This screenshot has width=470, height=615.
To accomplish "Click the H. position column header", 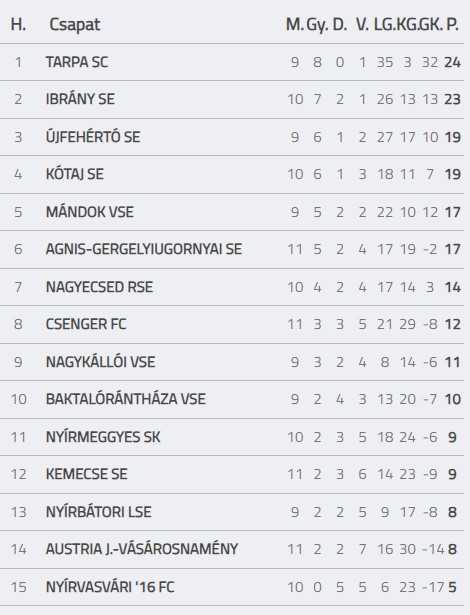I will tap(18, 24).
